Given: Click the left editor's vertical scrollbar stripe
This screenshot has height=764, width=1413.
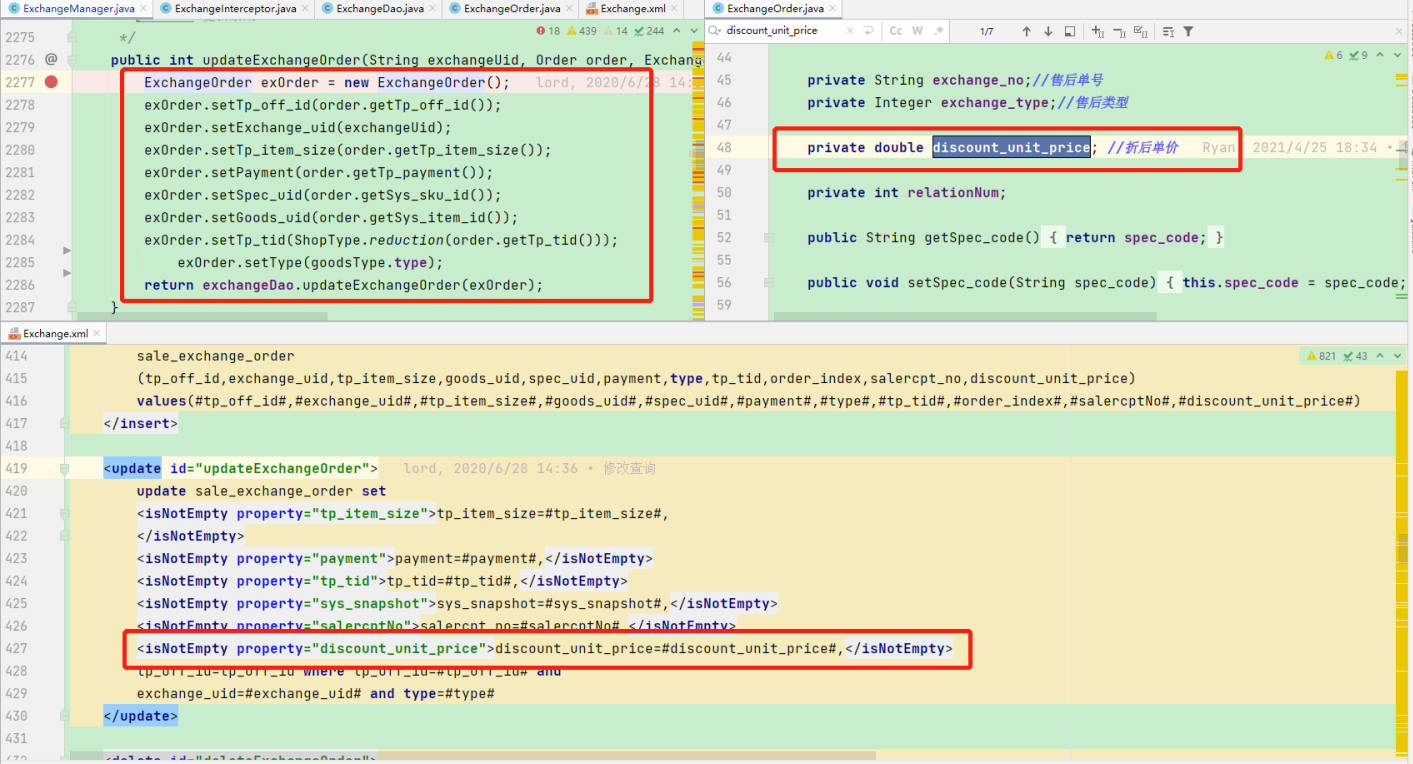Looking at the screenshot, I should tap(698, 180).
